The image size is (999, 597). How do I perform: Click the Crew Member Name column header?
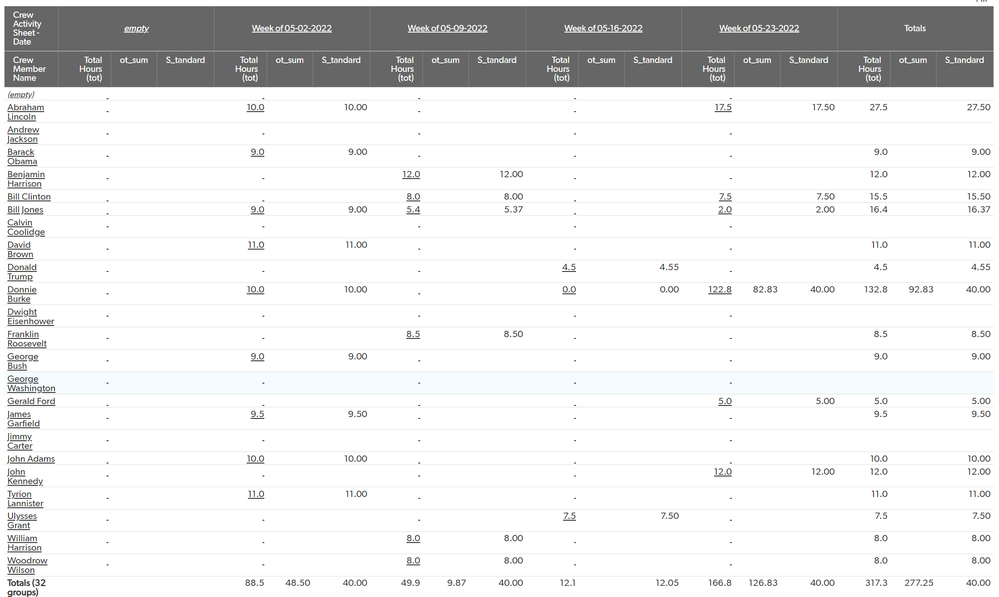(29, 69)
